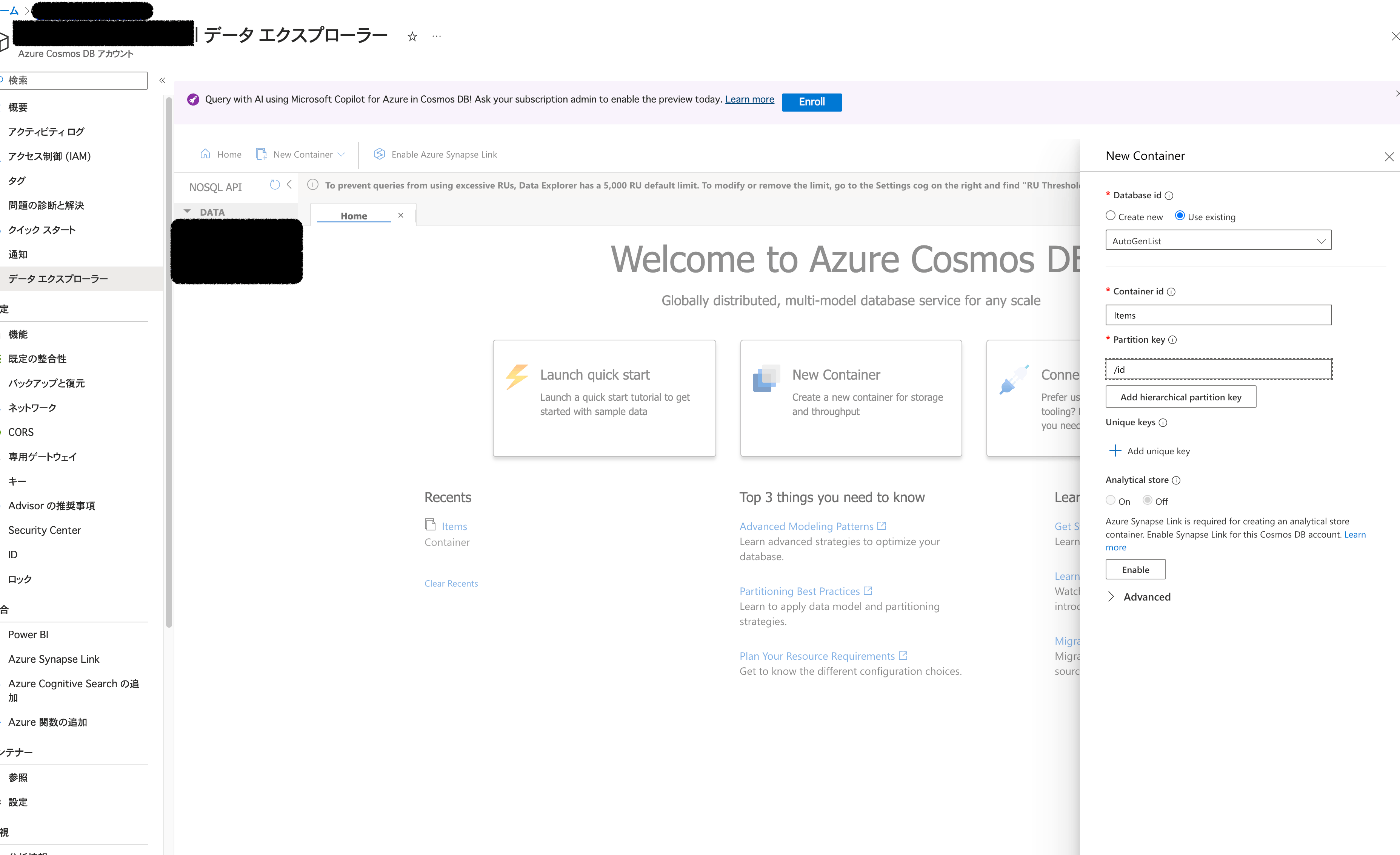Open the AutoGenList database dropdown
Viewport: 1400px width, 855px height.
pos(1218,241)
